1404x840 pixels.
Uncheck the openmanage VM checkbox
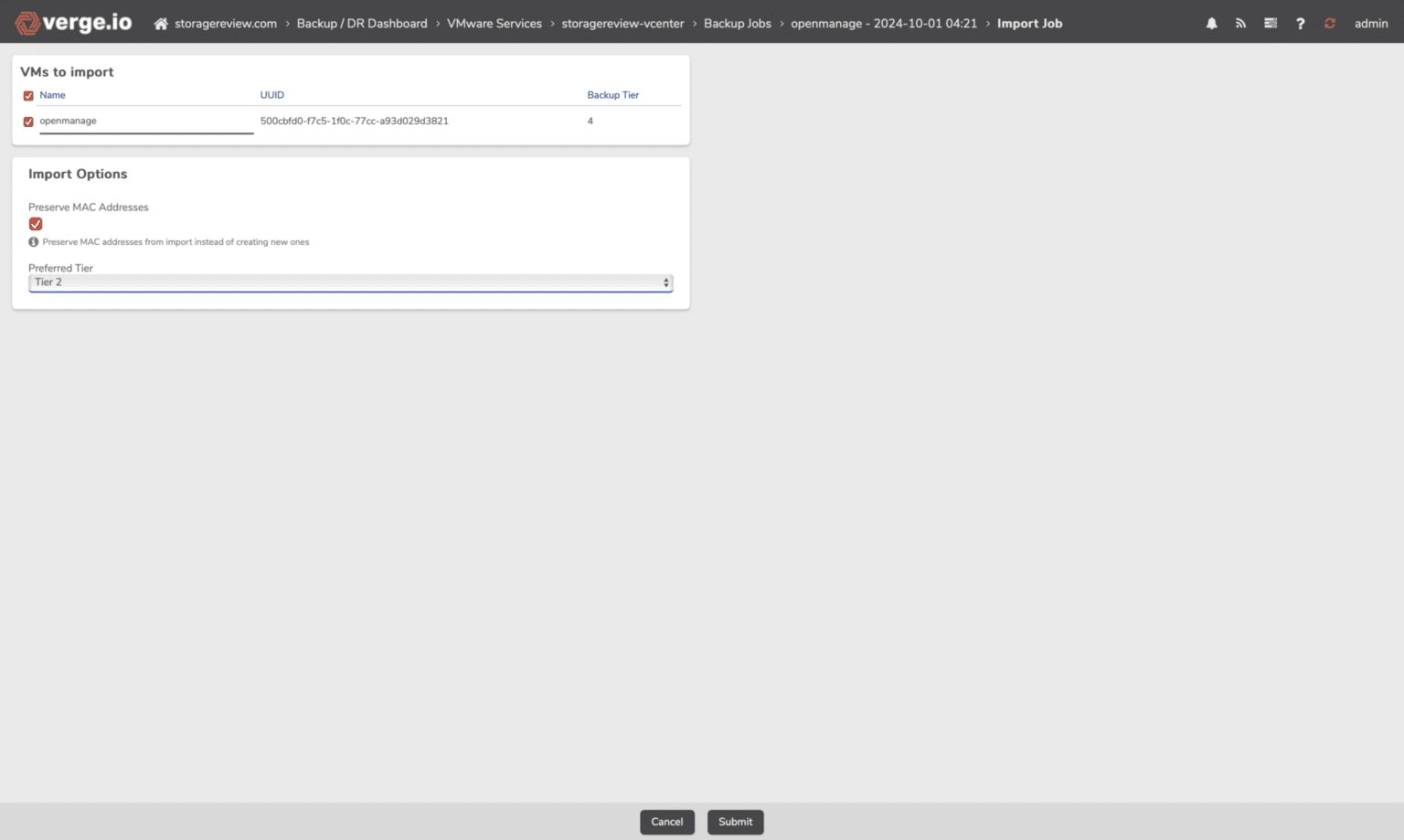(28, 122)
